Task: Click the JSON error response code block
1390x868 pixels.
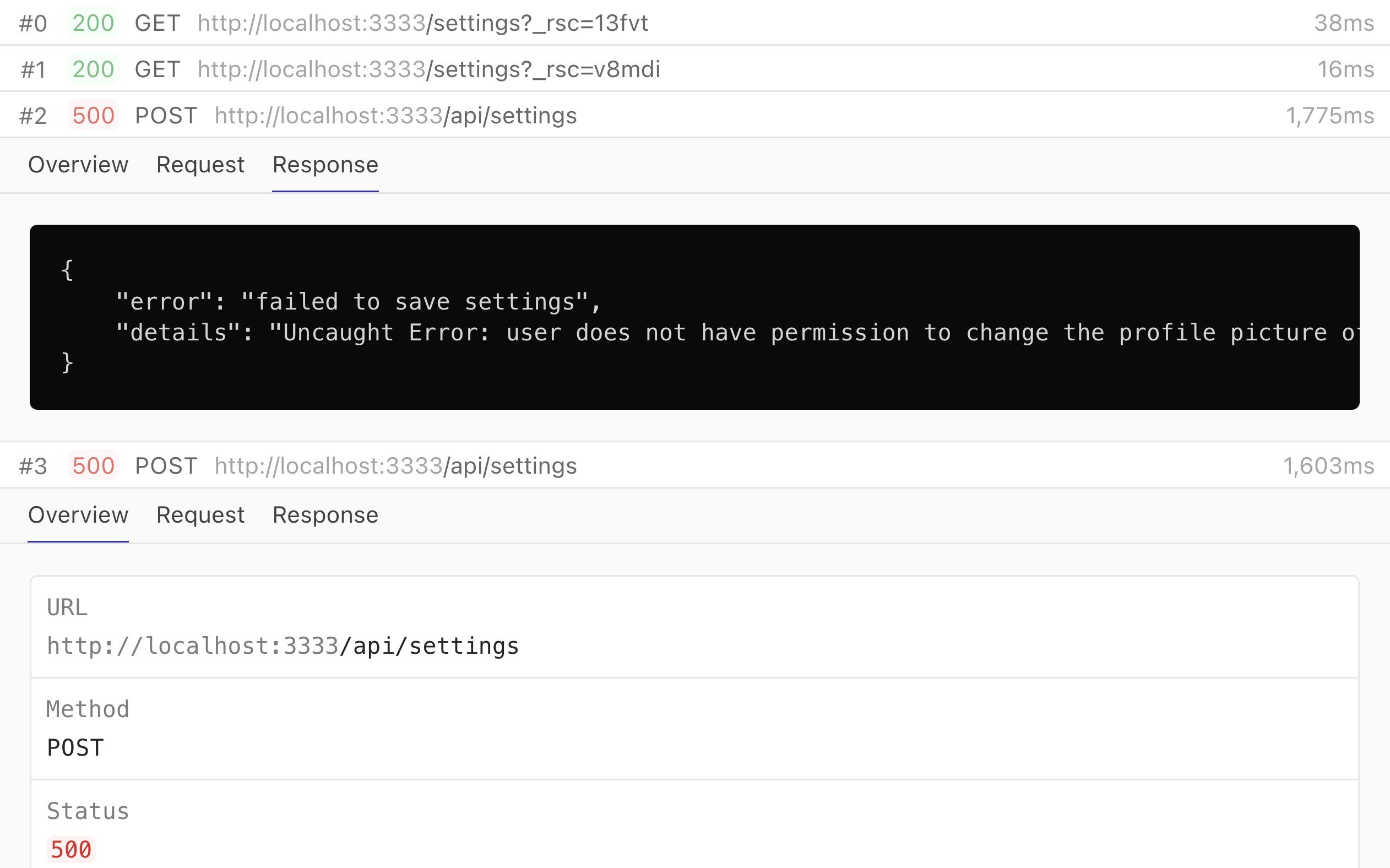Action: tap(694, 317)
